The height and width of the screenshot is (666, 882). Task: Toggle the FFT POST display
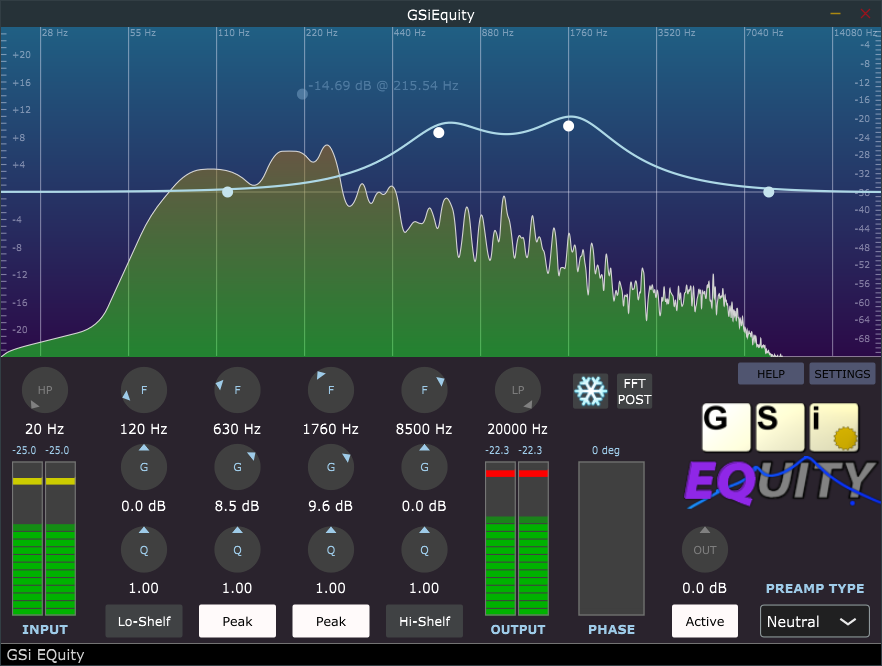[x=634, y=392]
